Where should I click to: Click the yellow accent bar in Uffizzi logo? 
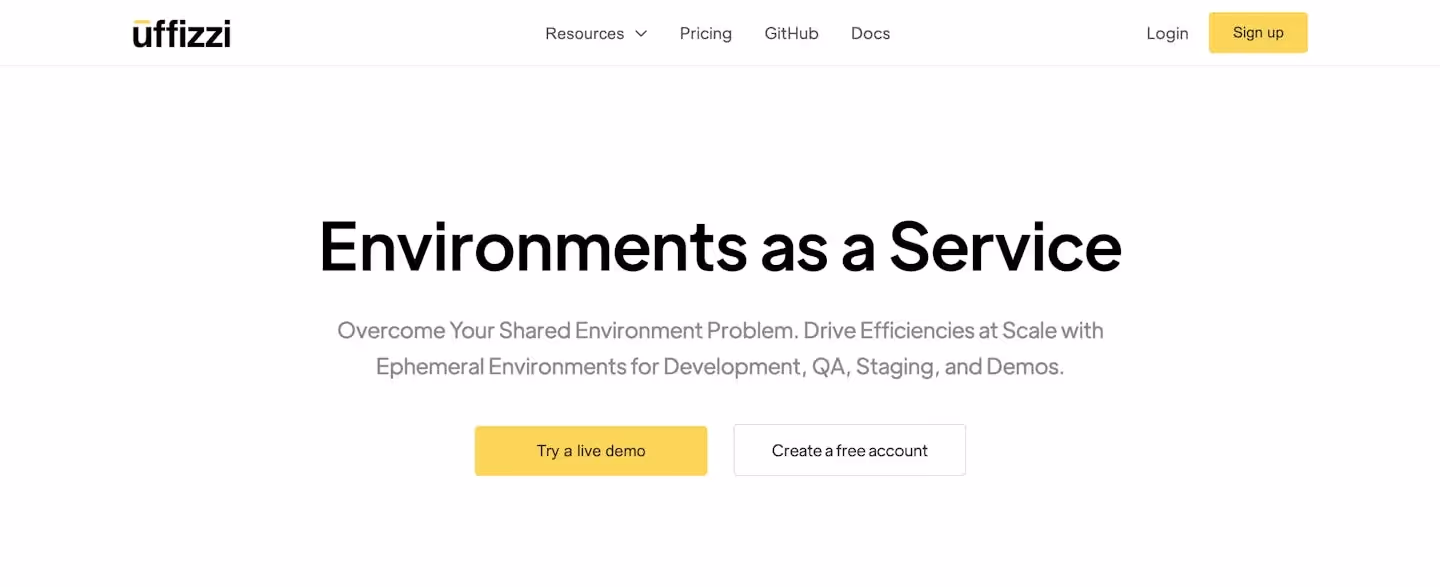(142, 21)
